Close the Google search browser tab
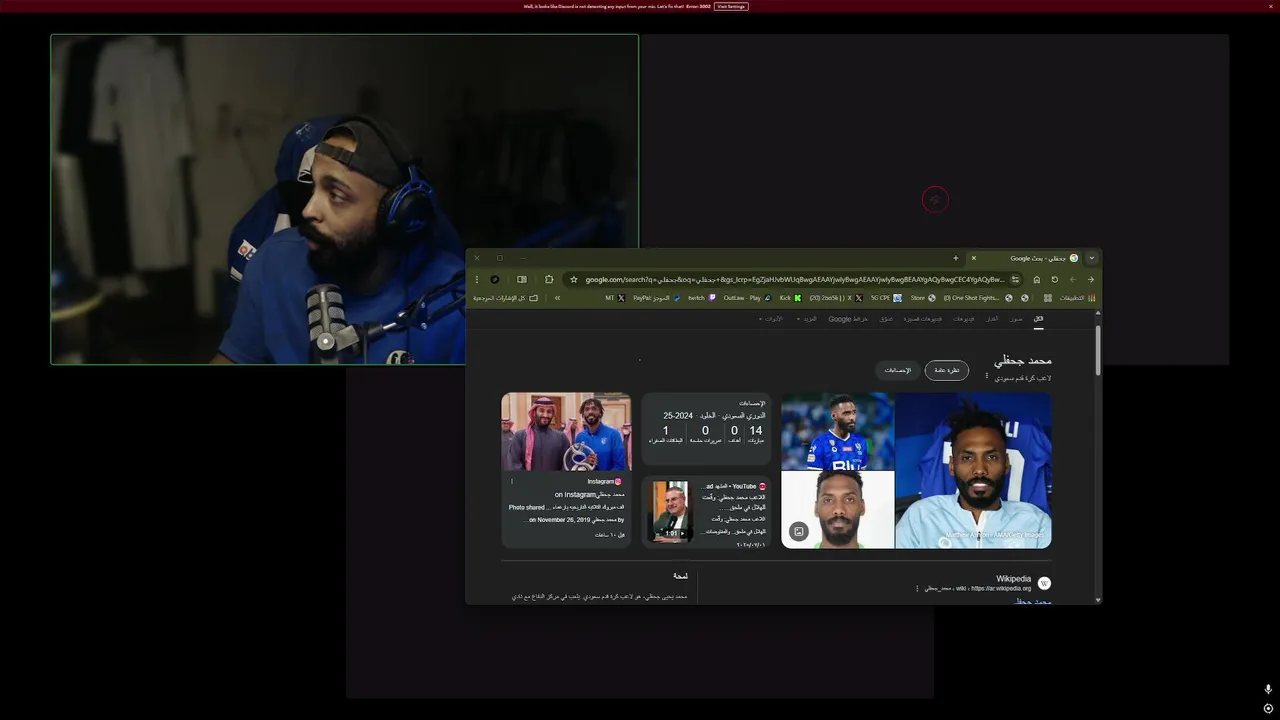Screen dimensions: 1280x720 coord(974,258)
